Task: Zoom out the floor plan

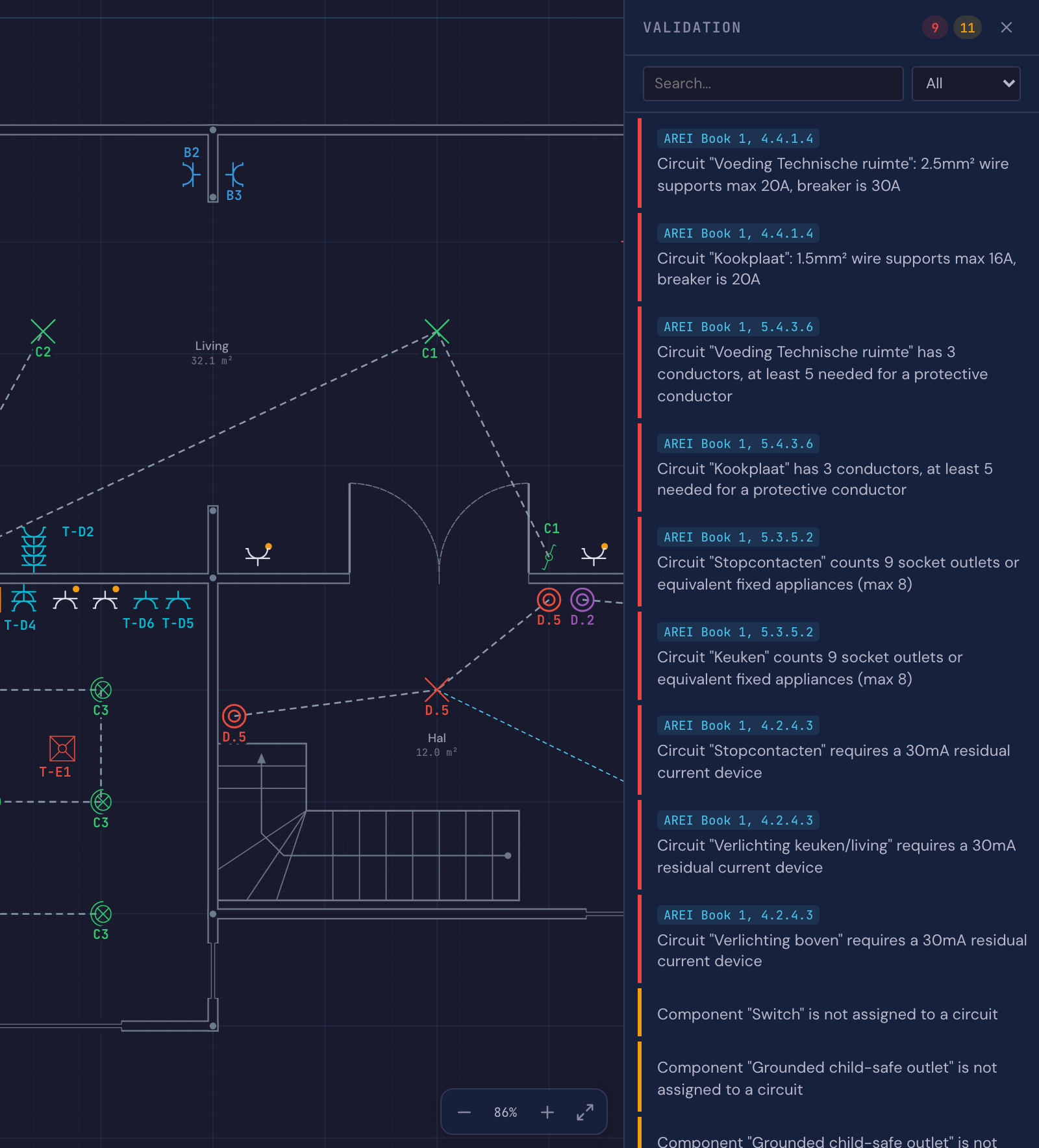Action: click(x=464, y=1112)
